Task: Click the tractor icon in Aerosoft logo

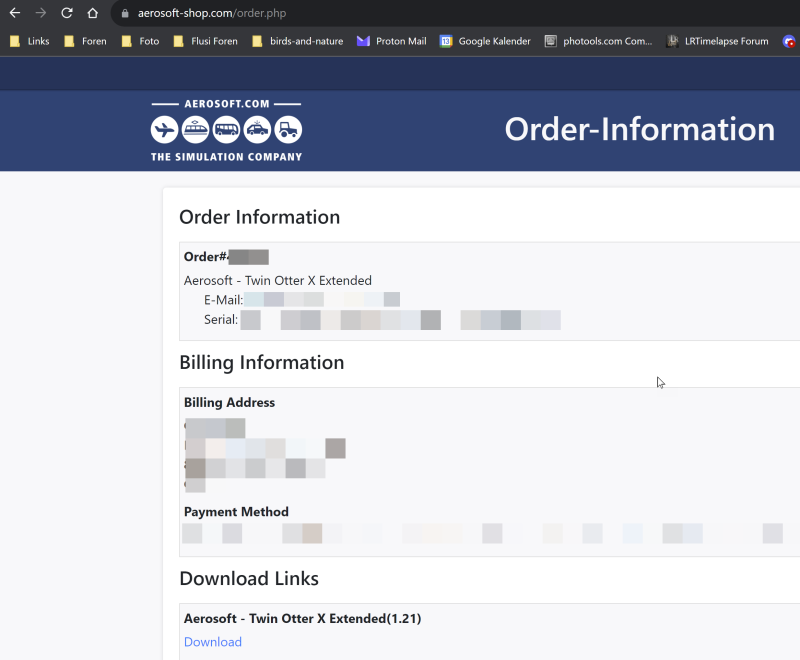Action: 288,130
